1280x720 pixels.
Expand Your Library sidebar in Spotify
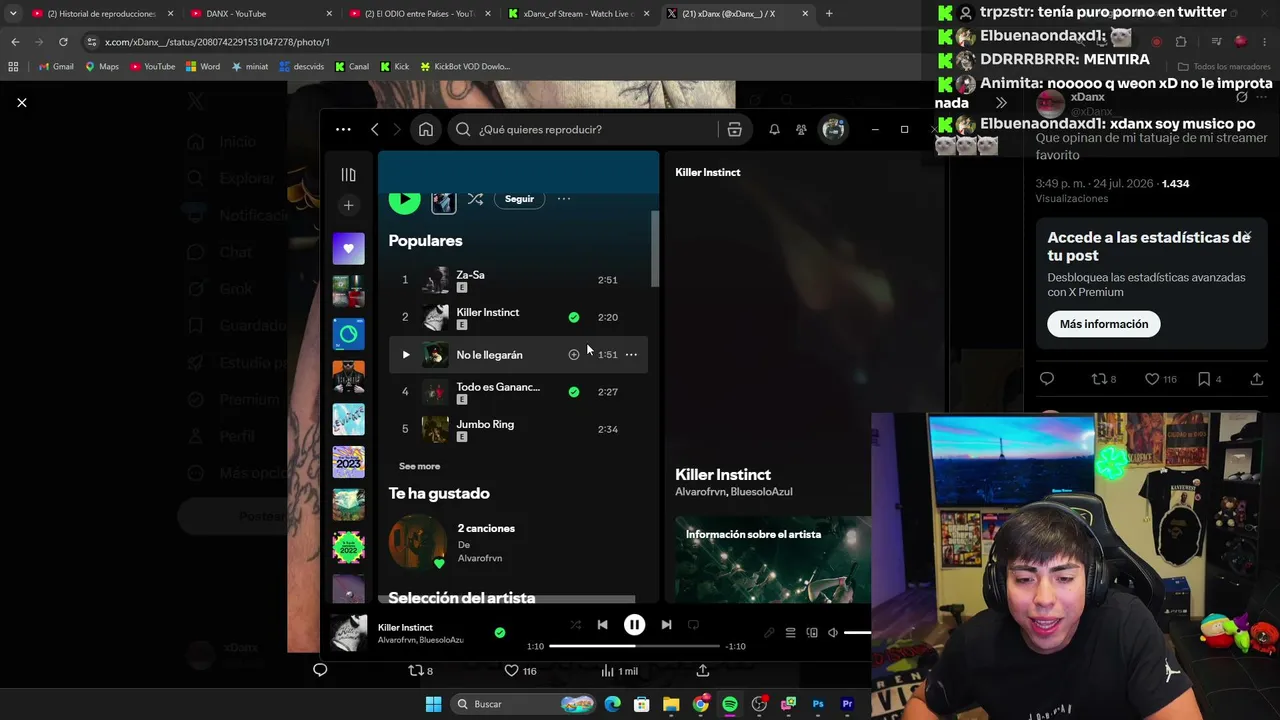pyautogui.click(x=348, y=174)
